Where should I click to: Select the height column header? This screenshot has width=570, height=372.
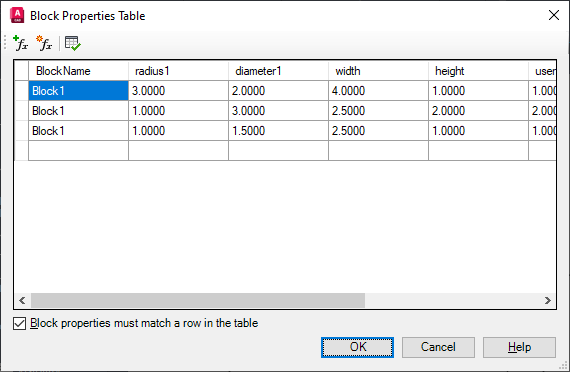(478, 71)
